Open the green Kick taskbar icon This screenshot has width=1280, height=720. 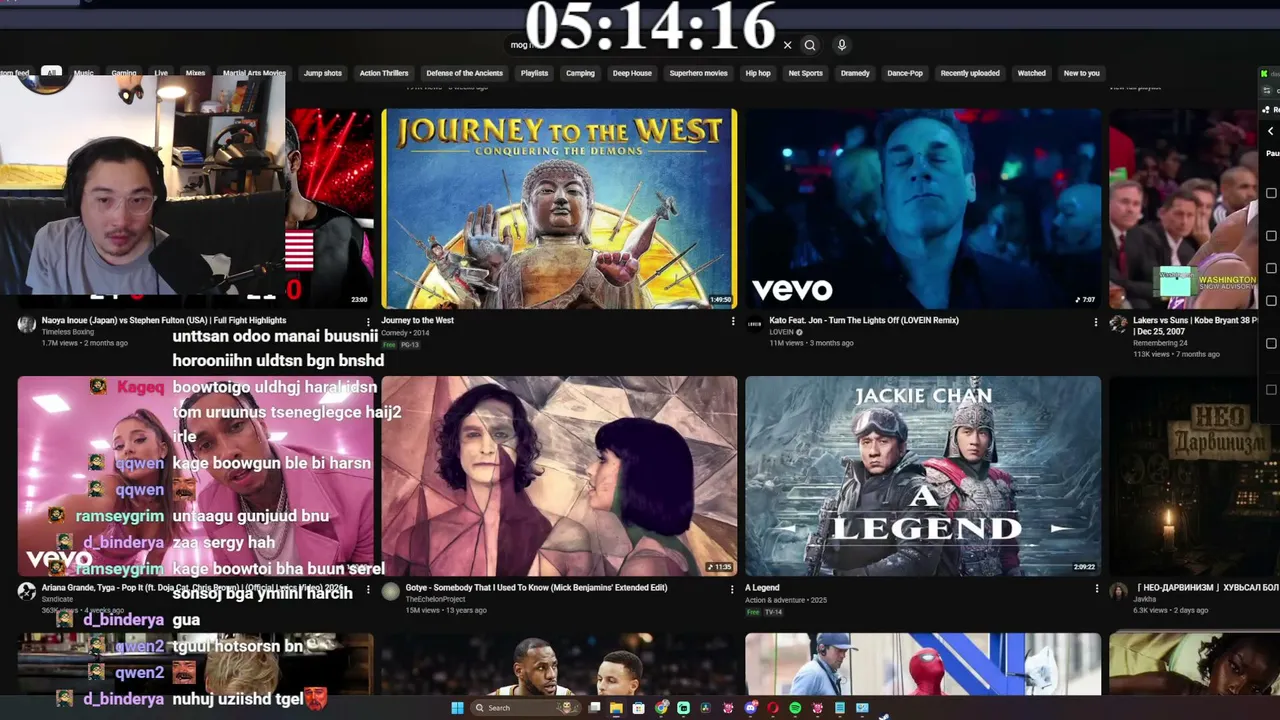click(x=683, y=708)
